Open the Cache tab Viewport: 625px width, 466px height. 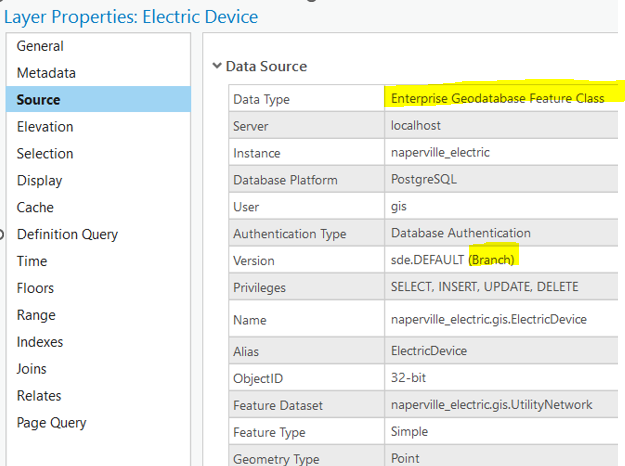[35, 208]
